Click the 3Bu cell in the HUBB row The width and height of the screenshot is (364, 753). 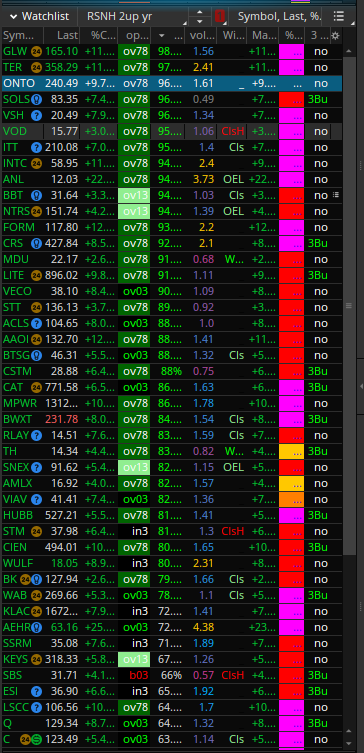(317, 515)
